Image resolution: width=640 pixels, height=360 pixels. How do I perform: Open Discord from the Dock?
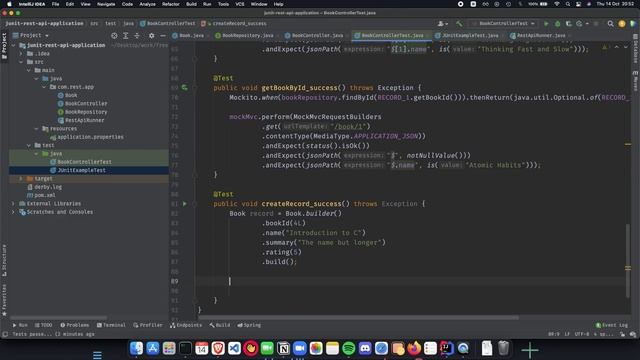tap(365, 348)
